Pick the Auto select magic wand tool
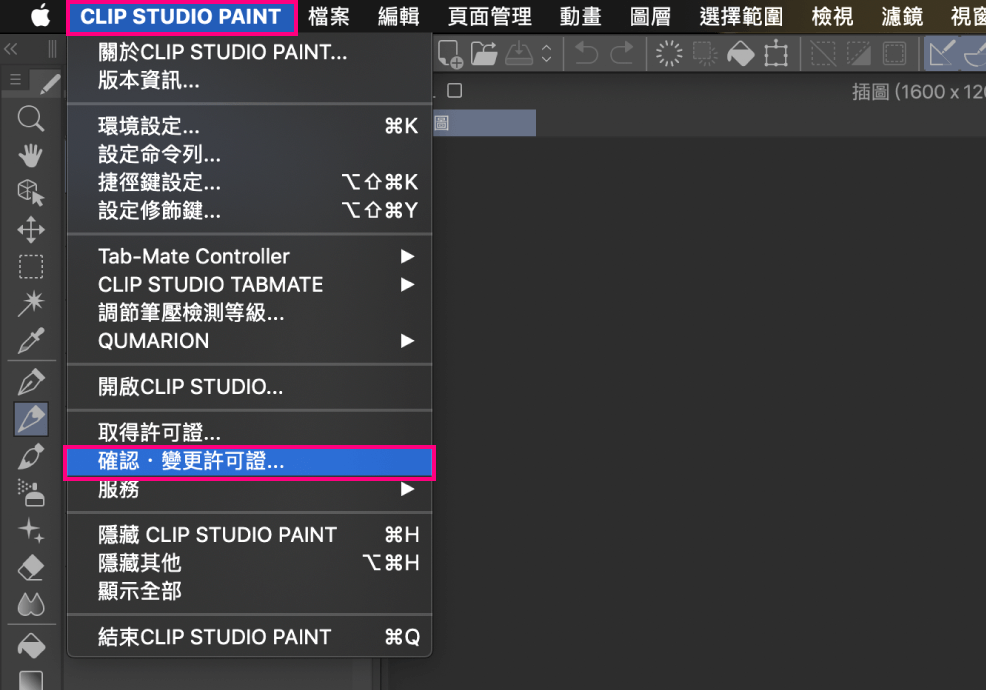 [31, 303]
